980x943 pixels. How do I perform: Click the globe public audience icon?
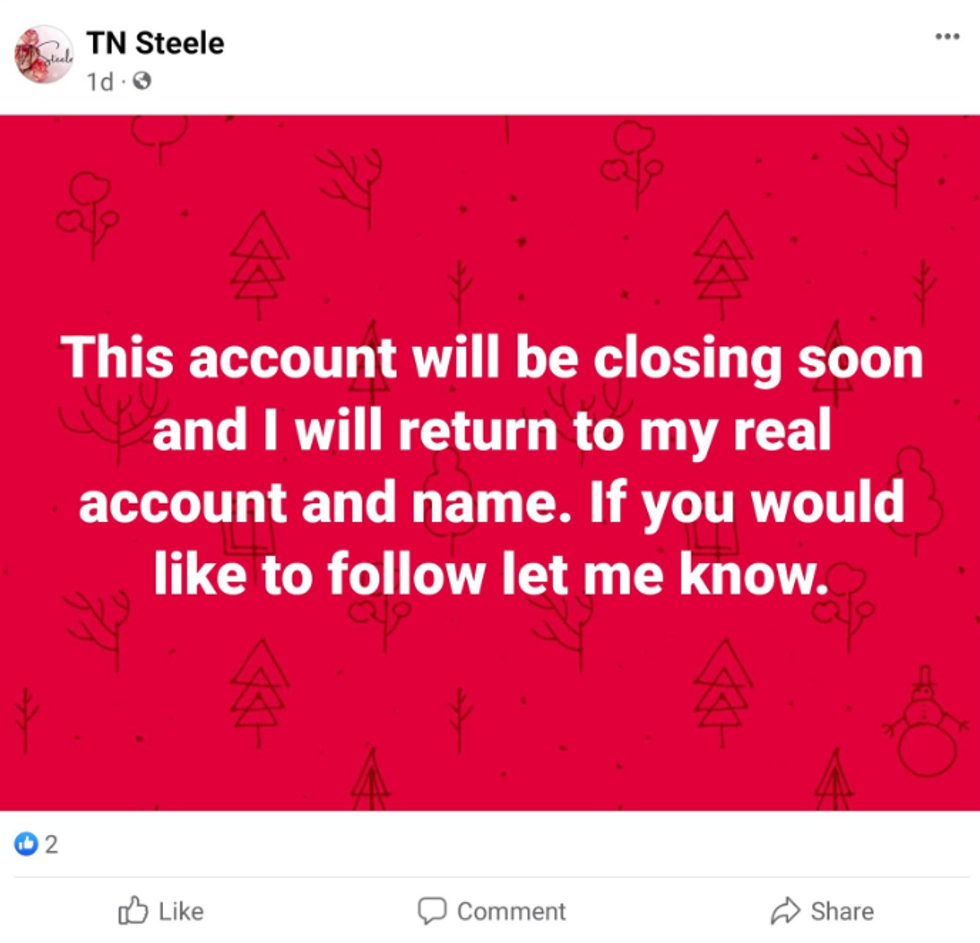click(142, 81)
